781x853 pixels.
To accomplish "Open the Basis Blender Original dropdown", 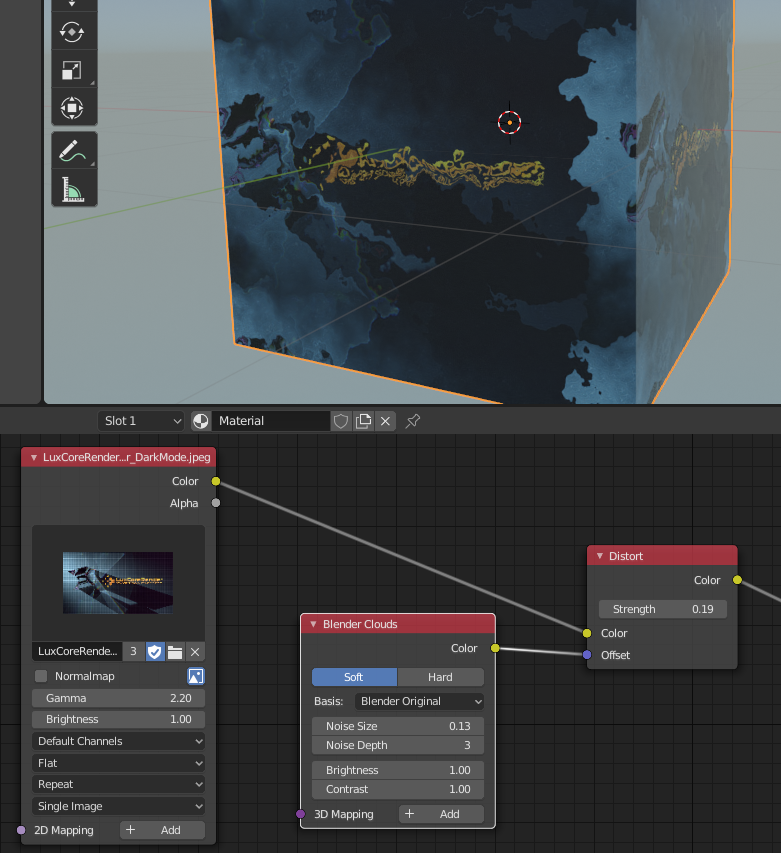I will 419,701.
